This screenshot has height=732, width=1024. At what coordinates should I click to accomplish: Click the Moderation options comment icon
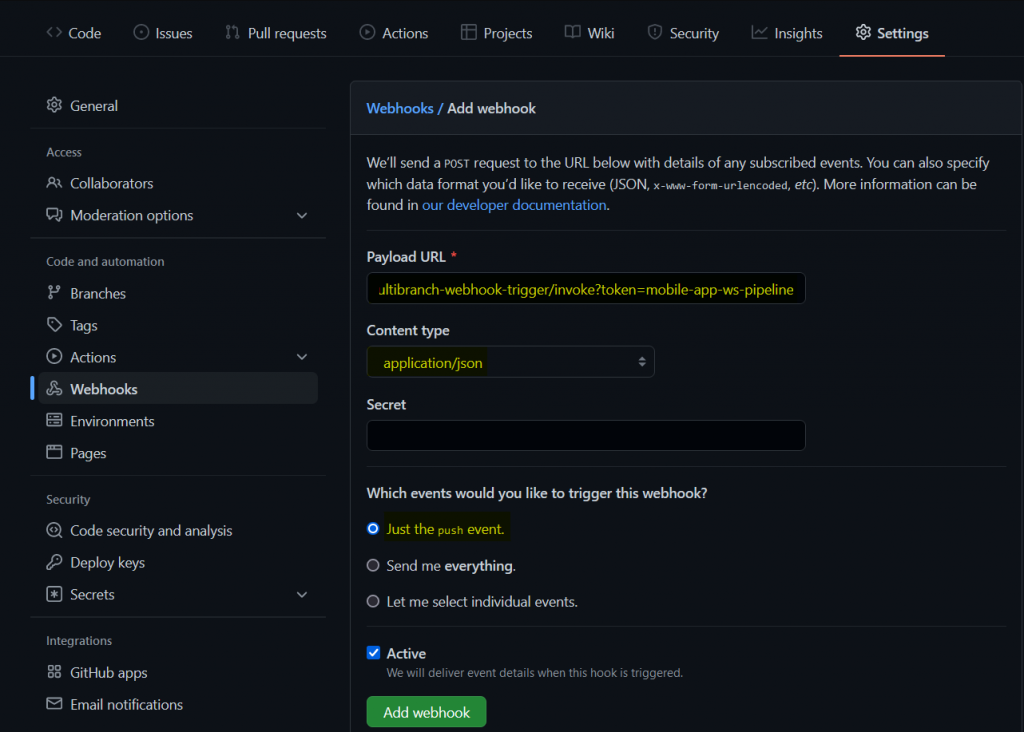[54, 215]
